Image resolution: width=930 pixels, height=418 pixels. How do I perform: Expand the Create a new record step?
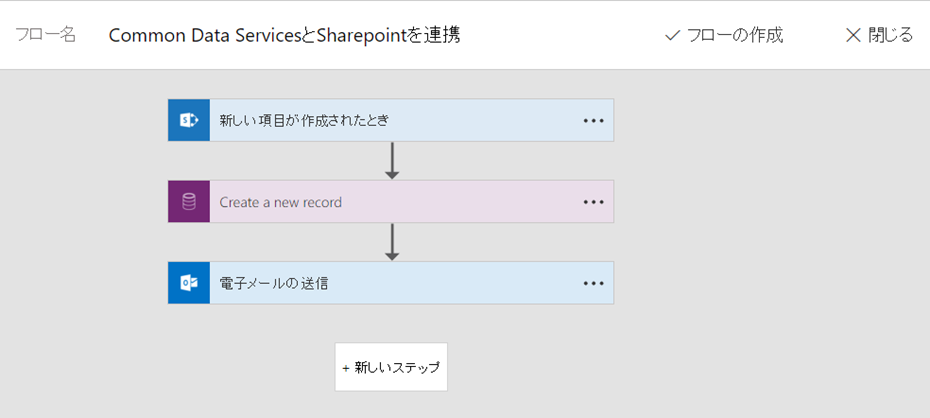click(390, 202)
